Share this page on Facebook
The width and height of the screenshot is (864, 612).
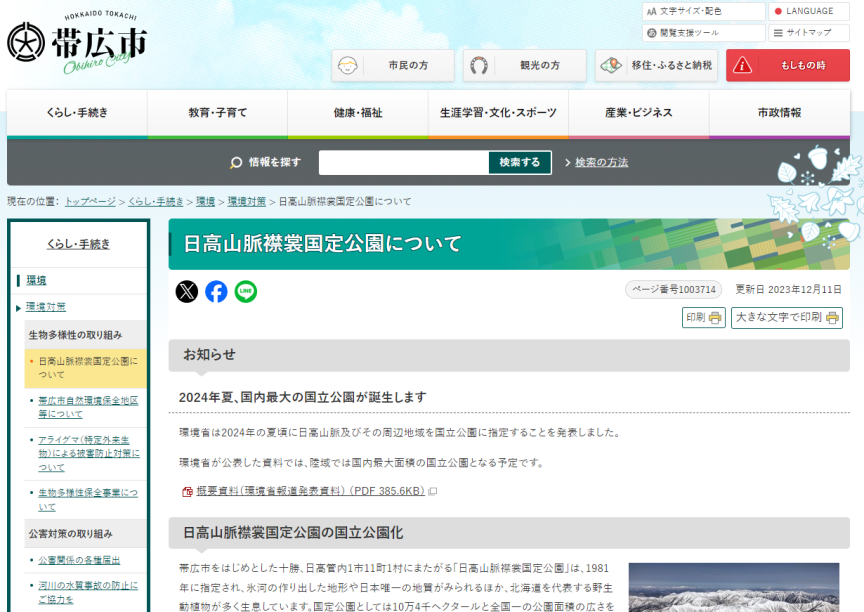(216, 291)
